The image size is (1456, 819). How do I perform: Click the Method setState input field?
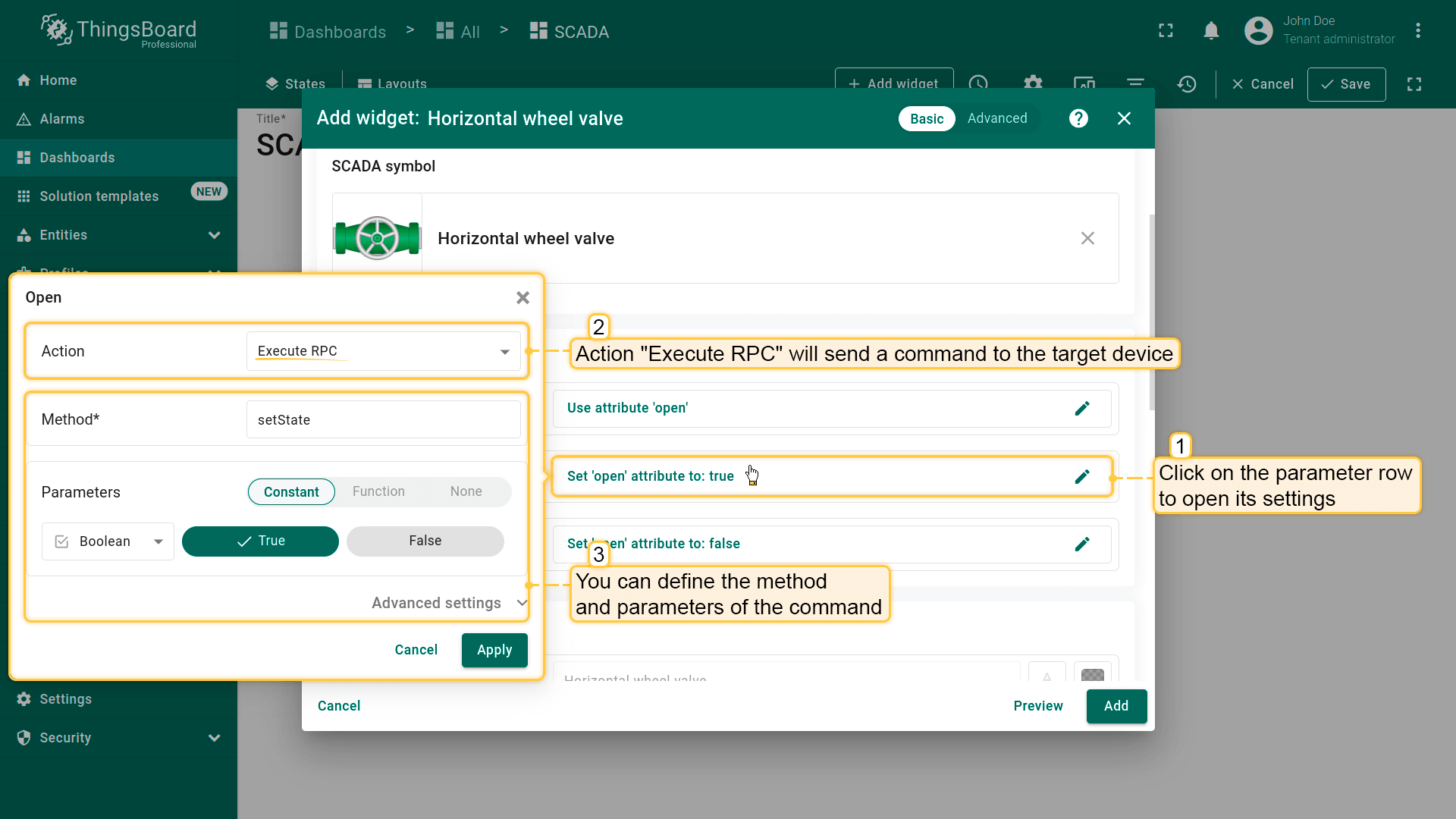(383, 420)
